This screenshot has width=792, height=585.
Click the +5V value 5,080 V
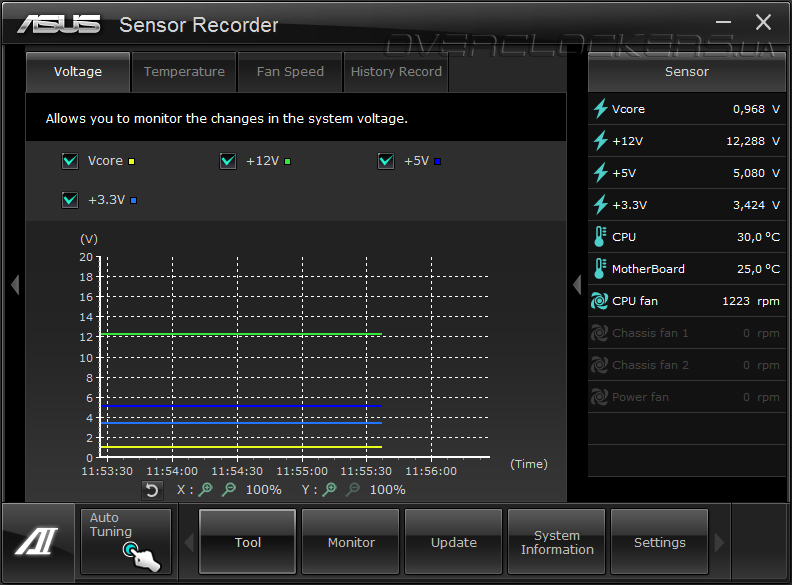point(756,173)
